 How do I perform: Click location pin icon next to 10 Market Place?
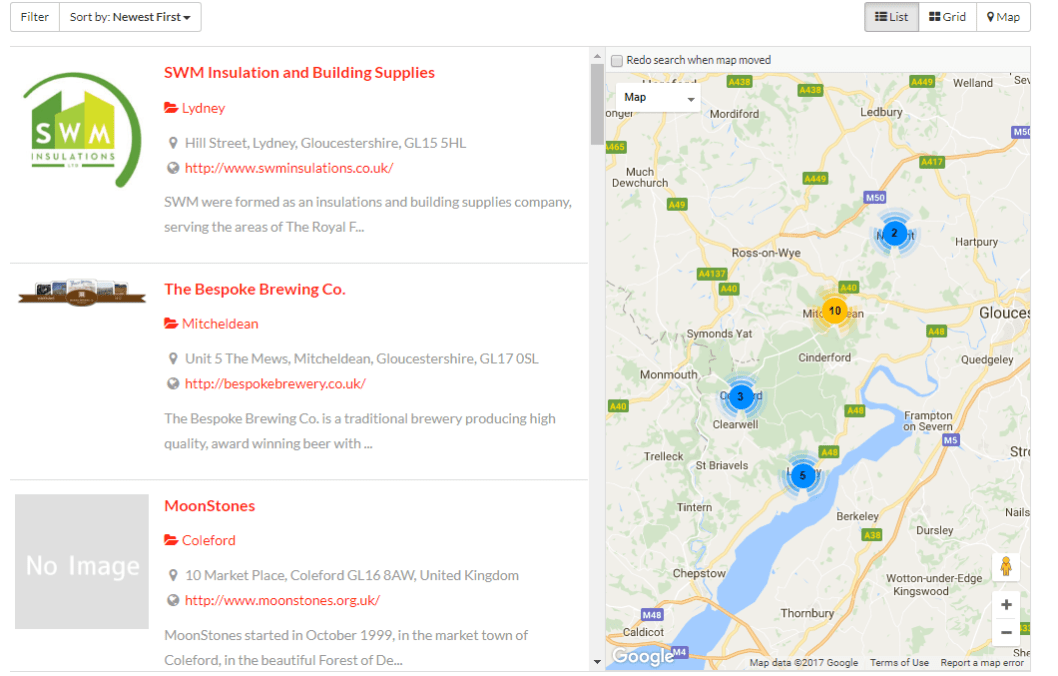pyautogui.click(x=173, y=575)
